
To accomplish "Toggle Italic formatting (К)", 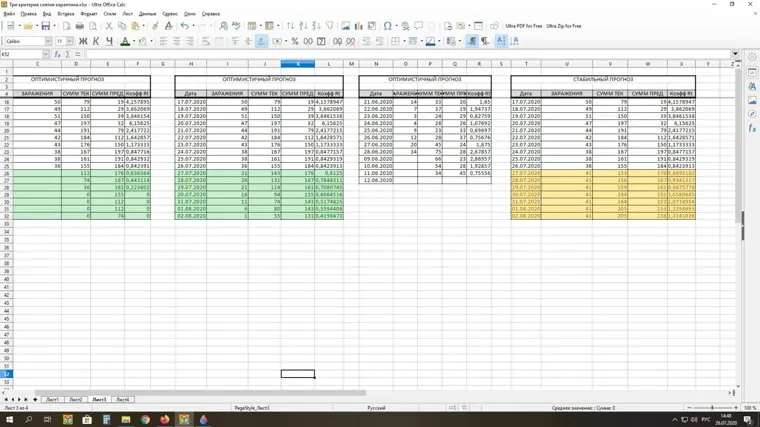I will point(95,41).
